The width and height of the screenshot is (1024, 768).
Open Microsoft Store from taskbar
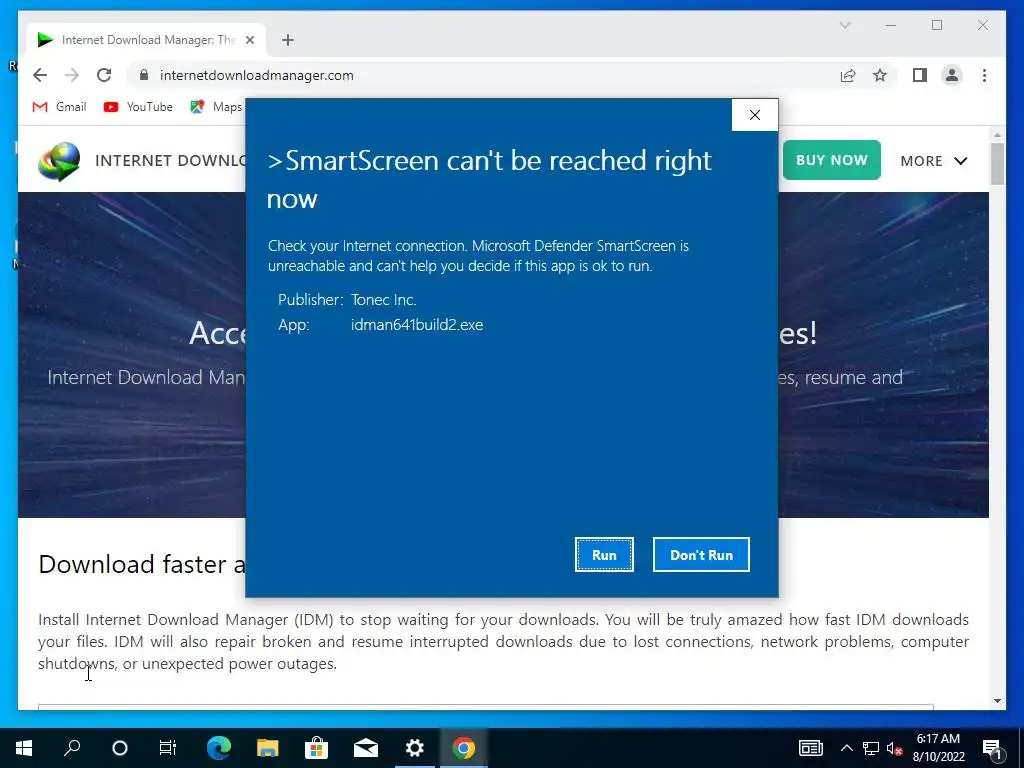click(316, 748)
